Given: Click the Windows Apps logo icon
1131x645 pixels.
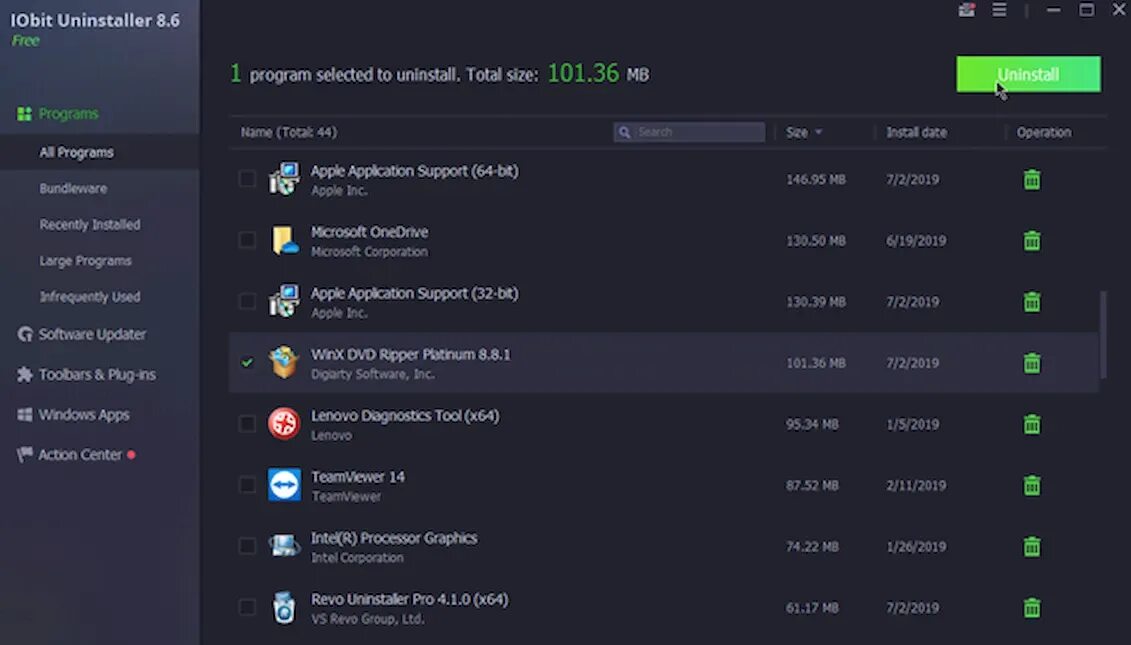Looking at the screenshot, I should (x=25, y=415).
